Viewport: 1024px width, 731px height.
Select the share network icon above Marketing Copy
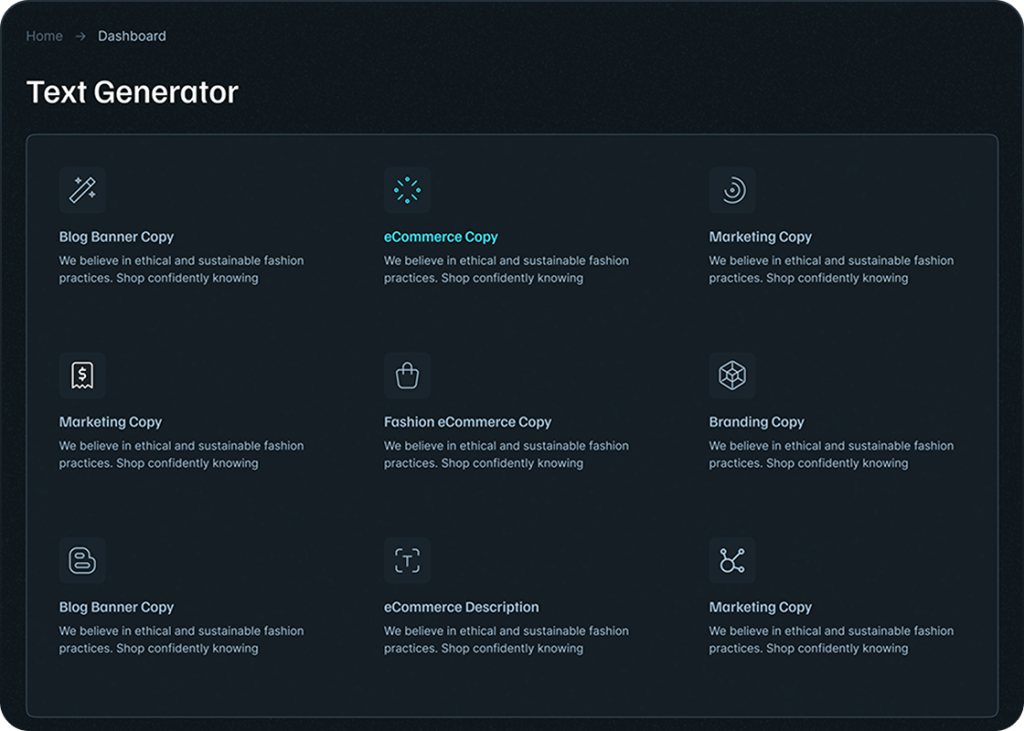pyautogui.click(x=732, y=560)
